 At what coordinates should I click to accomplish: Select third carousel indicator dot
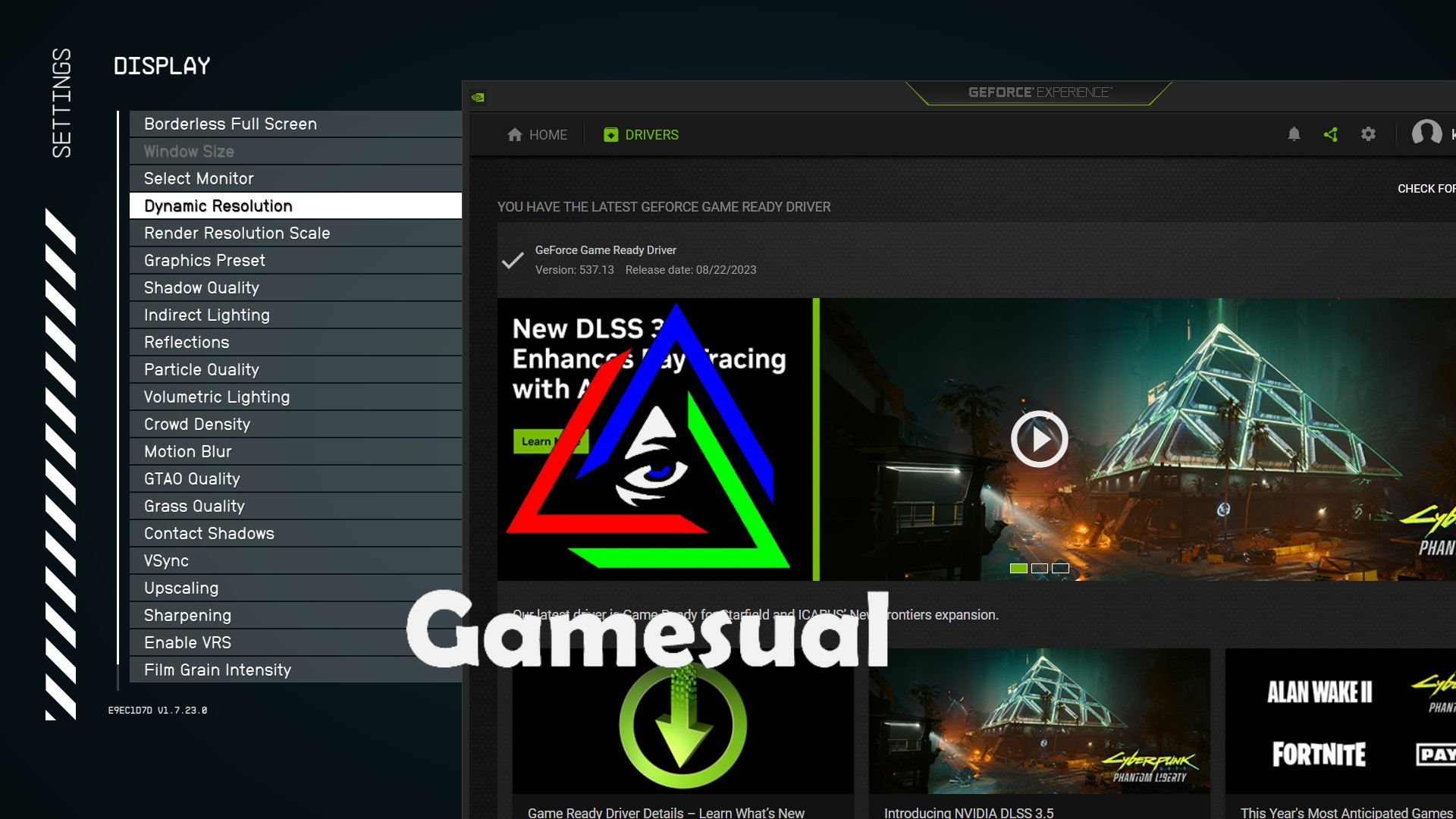pos(1060,568)
